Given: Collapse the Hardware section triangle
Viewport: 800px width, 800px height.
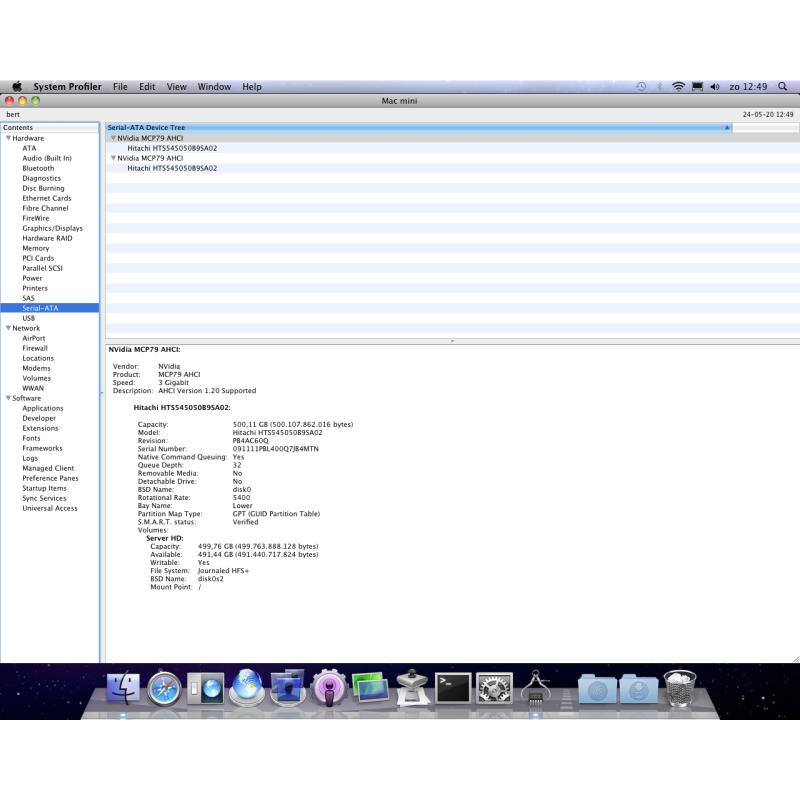Looking at the screenshot, I should pos(8,138).
